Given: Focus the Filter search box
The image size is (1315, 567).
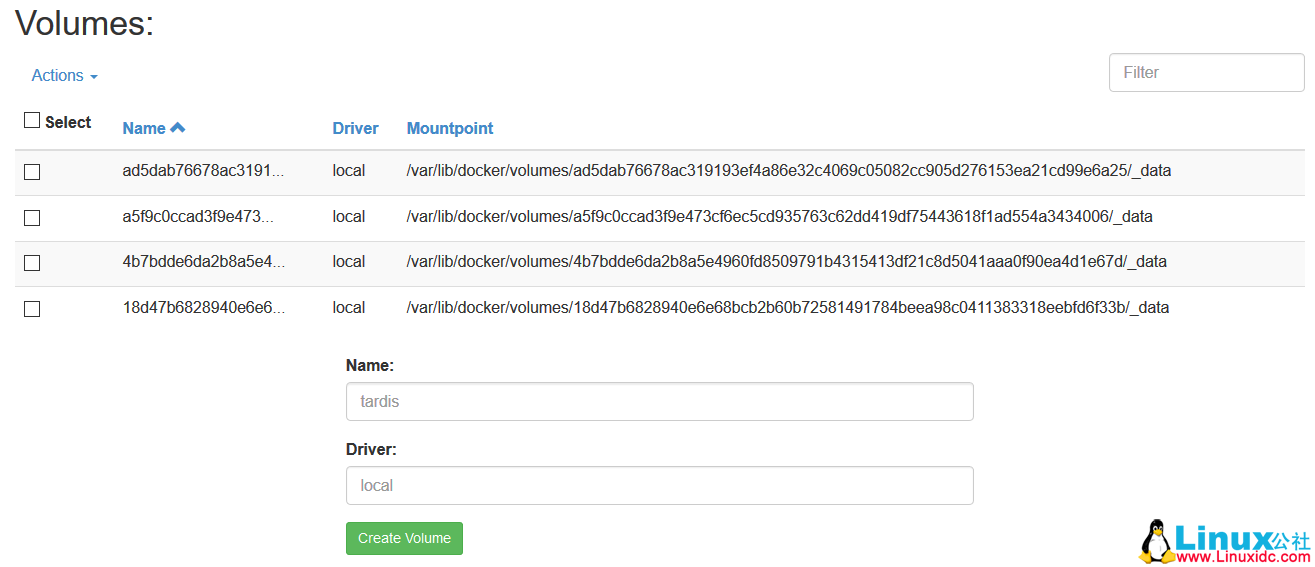Looking at the screenshot, I should click(1206, 73).
